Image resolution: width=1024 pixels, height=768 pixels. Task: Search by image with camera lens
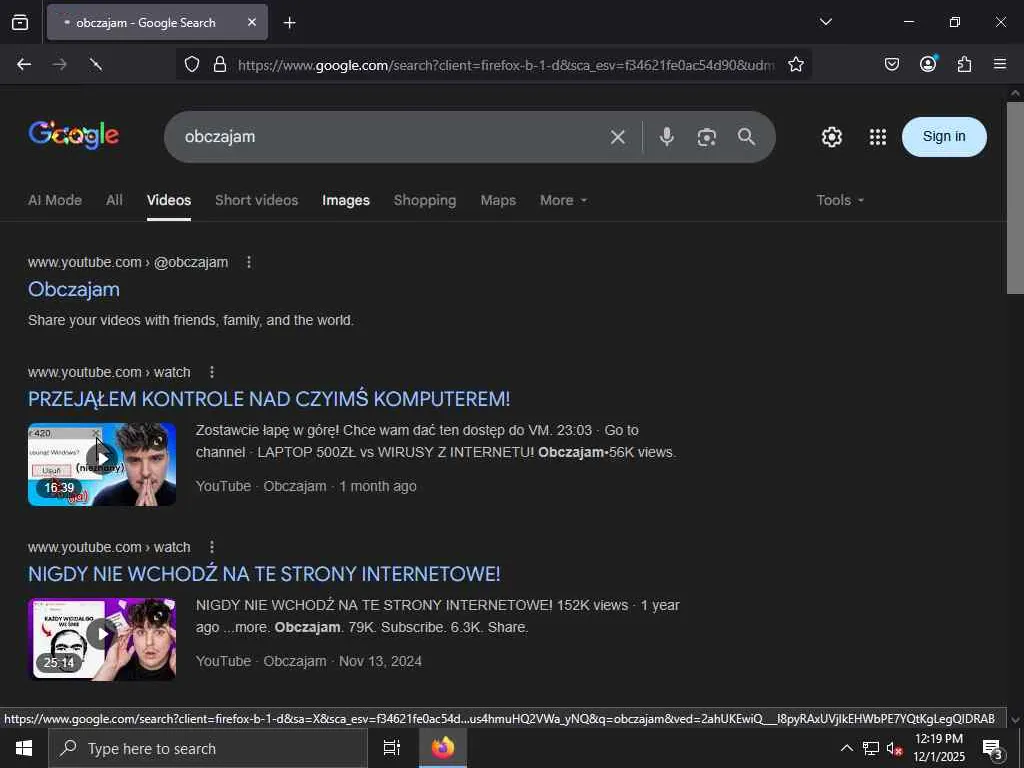pyautogui.click(x=707, y=136)
